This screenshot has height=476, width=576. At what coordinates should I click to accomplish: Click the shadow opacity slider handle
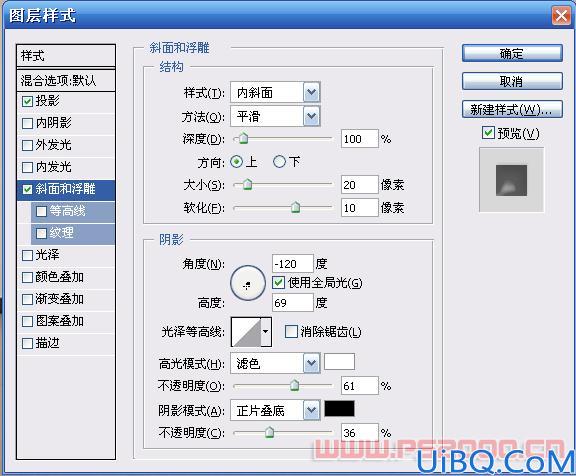pos(269,433)
